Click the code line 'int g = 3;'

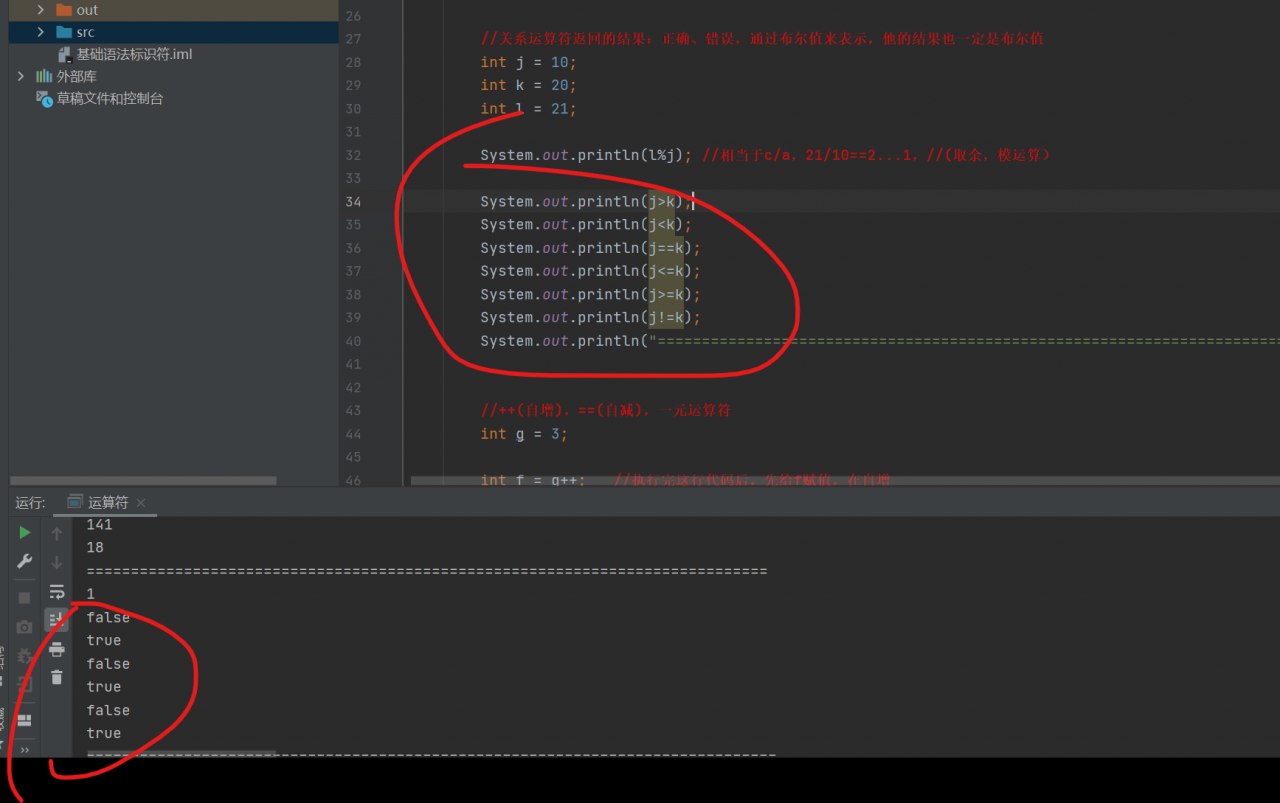click(524, 434)
